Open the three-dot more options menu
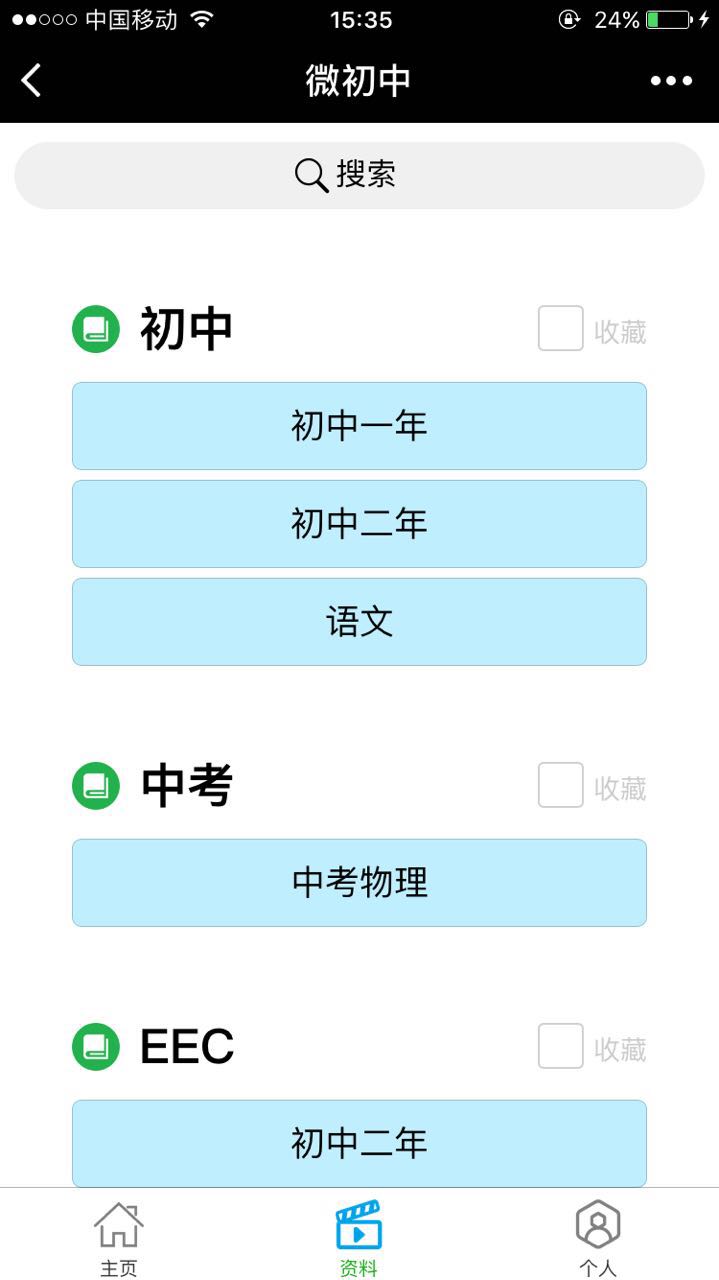 671,81
